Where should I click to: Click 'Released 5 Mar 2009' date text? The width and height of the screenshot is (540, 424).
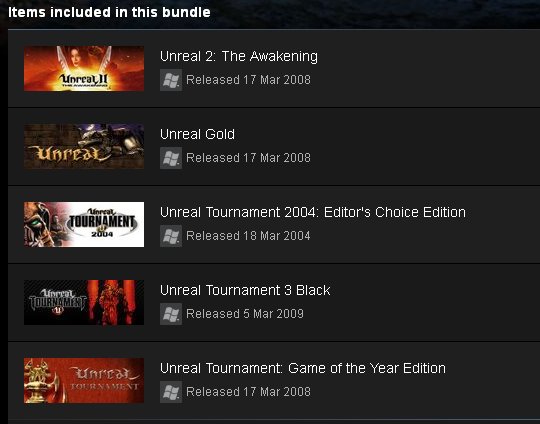click(245, 314)
